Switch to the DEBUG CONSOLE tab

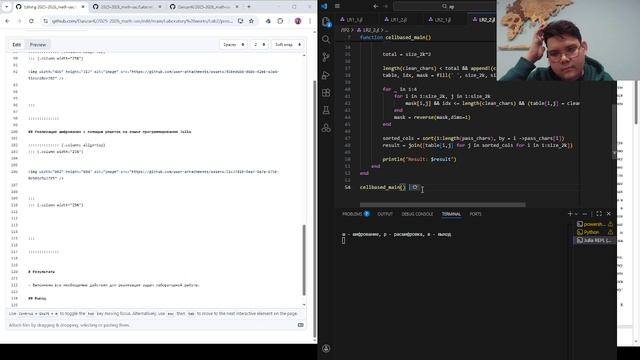point(417,214)
